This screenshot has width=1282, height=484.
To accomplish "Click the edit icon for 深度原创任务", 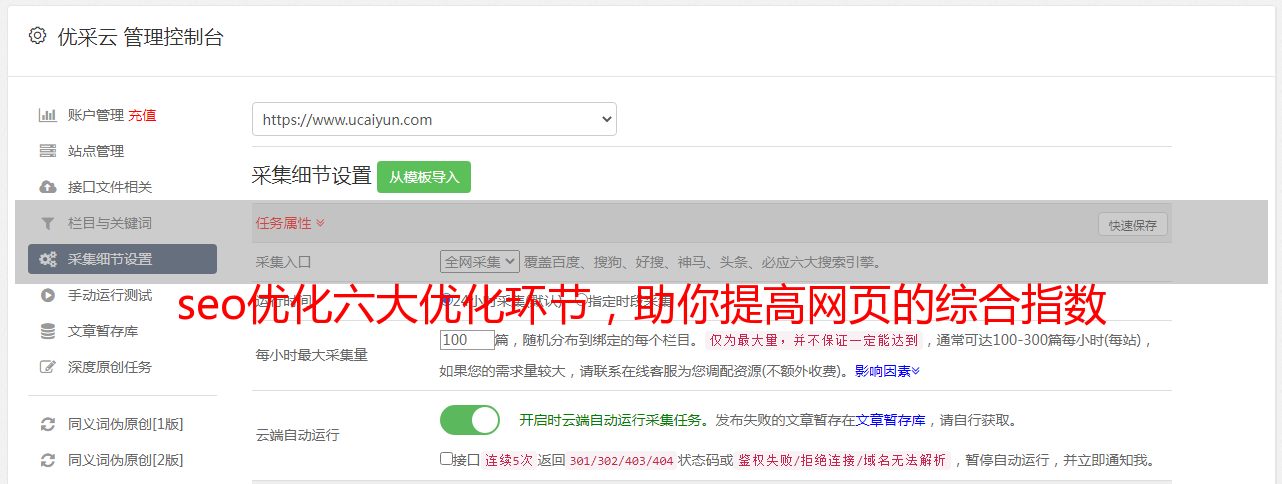I will click(47, 367).
